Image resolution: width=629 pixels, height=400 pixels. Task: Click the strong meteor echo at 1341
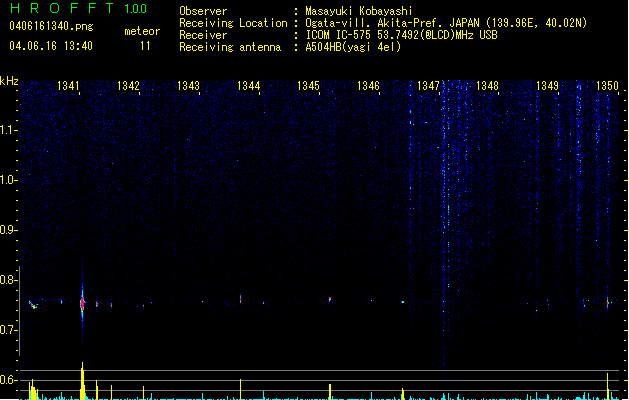82,303
